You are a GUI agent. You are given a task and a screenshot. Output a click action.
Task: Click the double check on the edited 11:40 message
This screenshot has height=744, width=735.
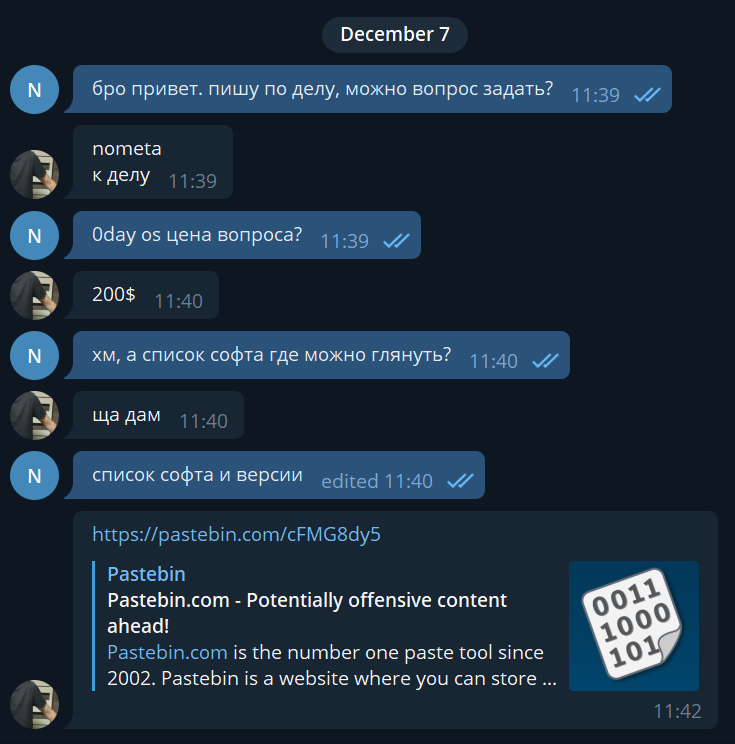pos(460,481)
